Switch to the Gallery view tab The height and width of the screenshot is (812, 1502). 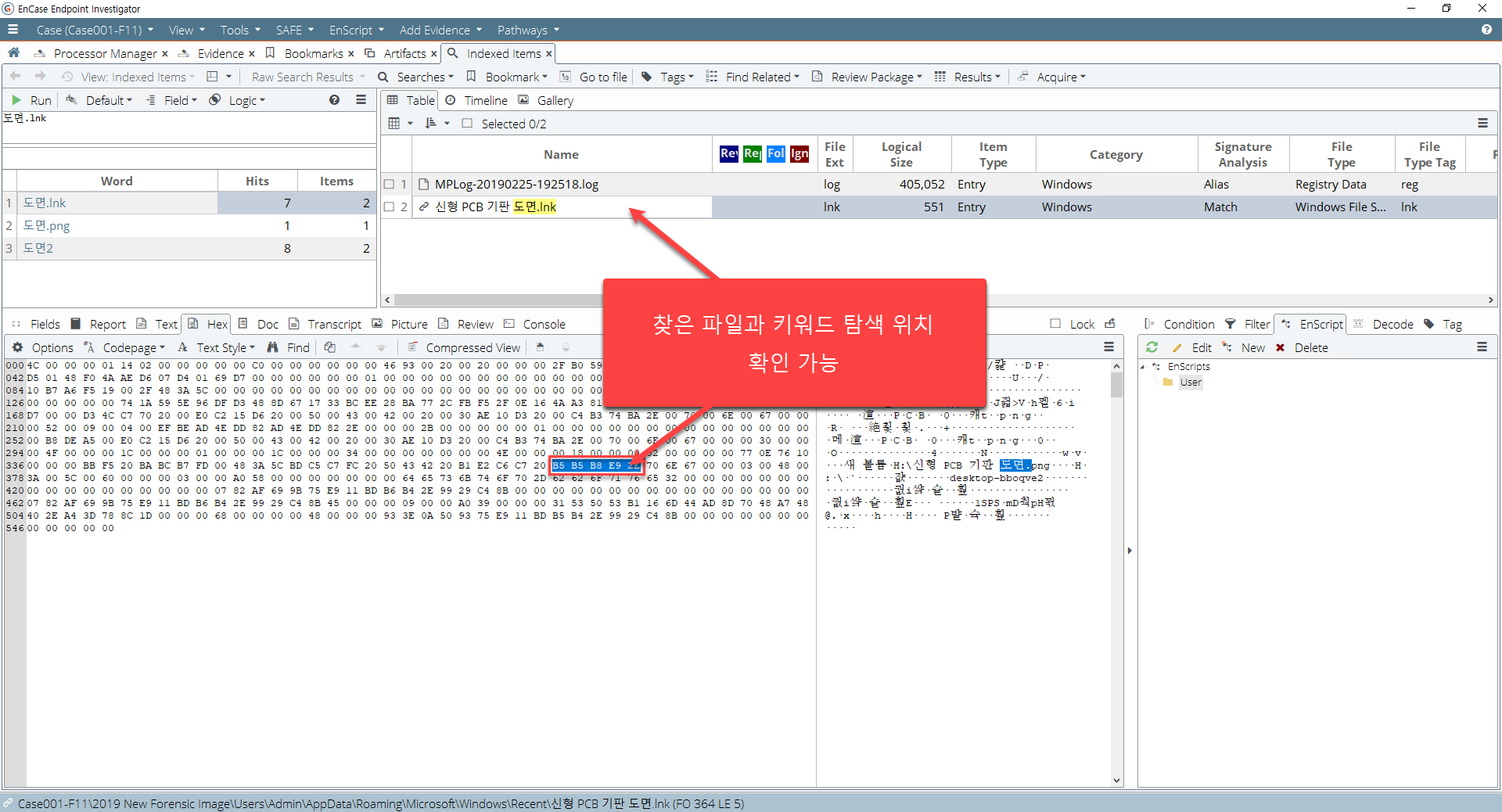coord(546,100)
